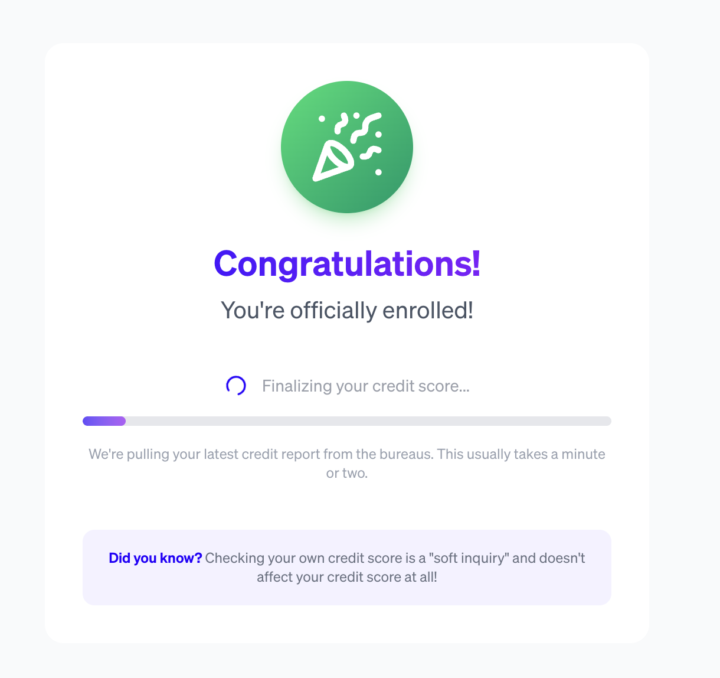Click the bold "Did you know?" label
Image resolution: width=720 pixels, height=678 pixels.
(x=155, y=558)
